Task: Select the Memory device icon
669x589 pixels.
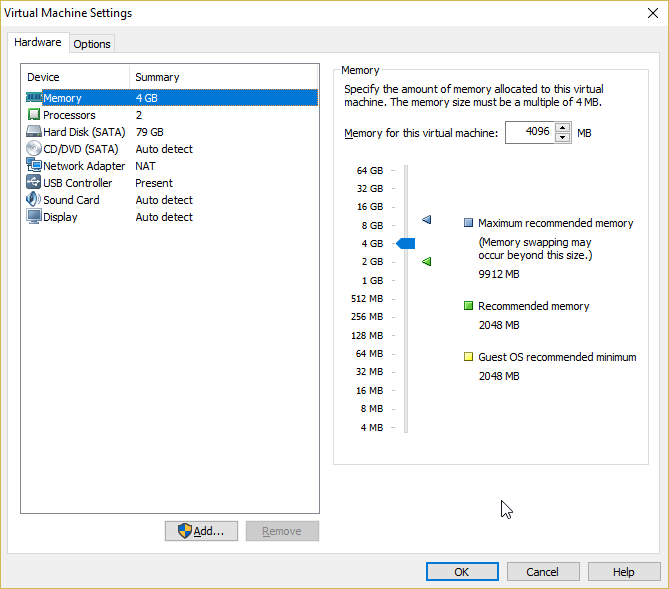Action: point(34,98)
